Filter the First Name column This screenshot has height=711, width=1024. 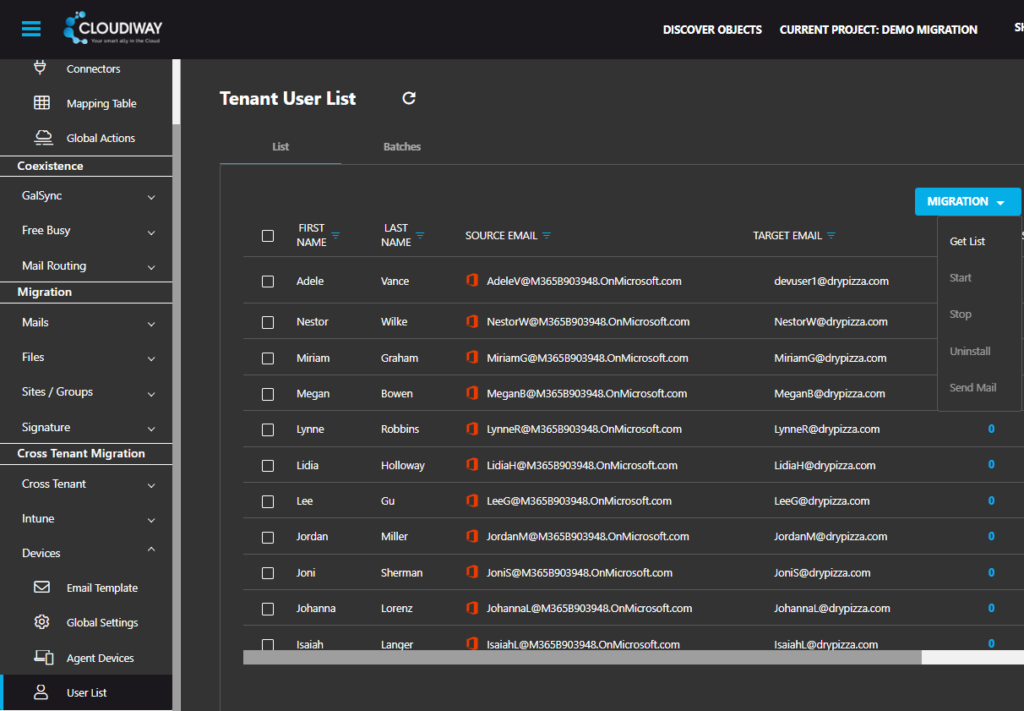[x=336, y=235]
